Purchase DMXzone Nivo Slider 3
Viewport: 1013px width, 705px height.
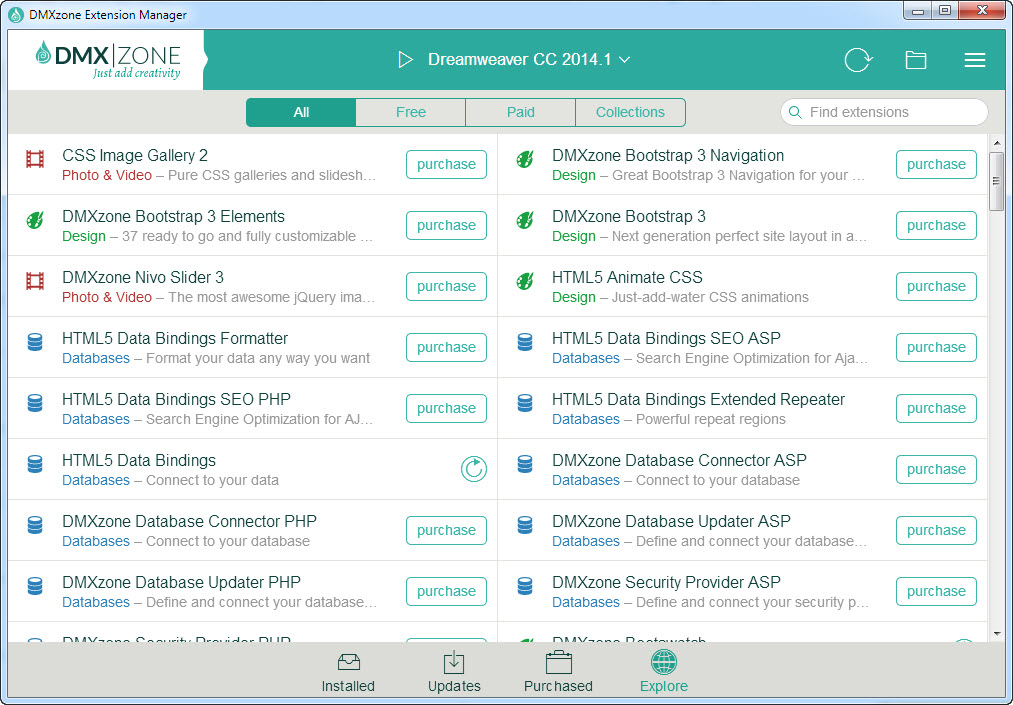(446, 286)
